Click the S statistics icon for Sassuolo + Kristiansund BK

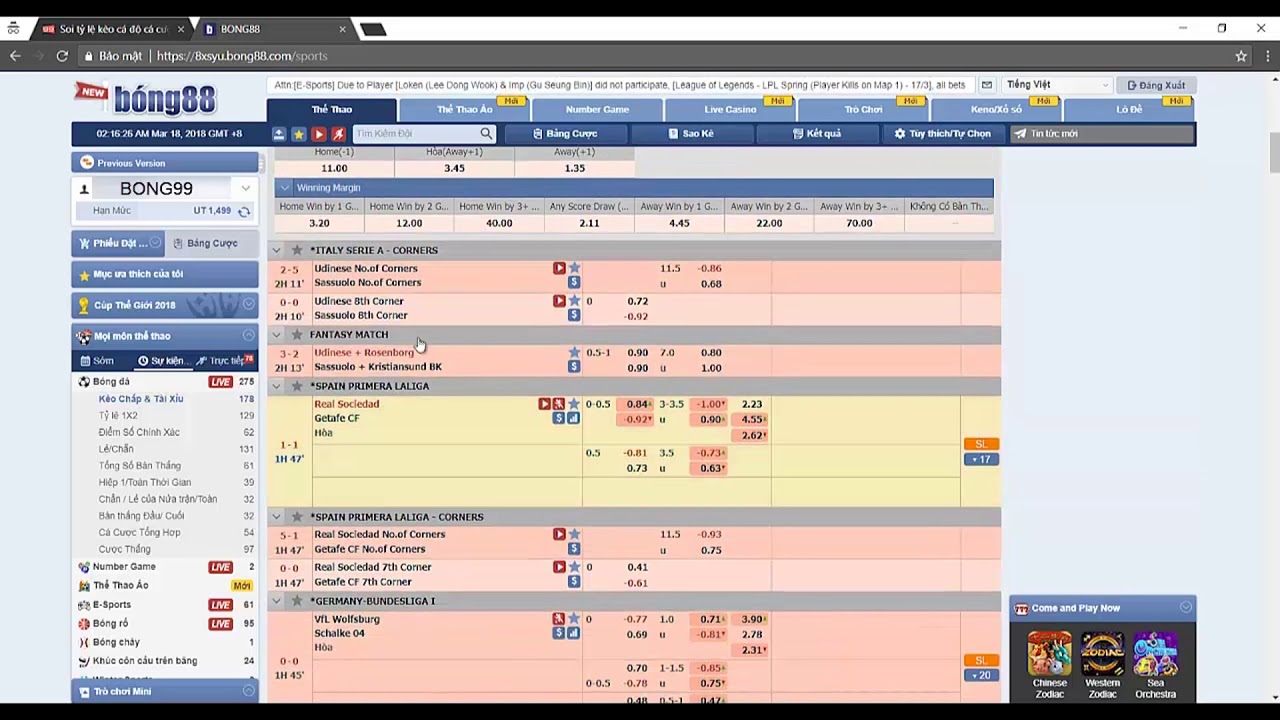pyautogui.click(x=573, y=367)
